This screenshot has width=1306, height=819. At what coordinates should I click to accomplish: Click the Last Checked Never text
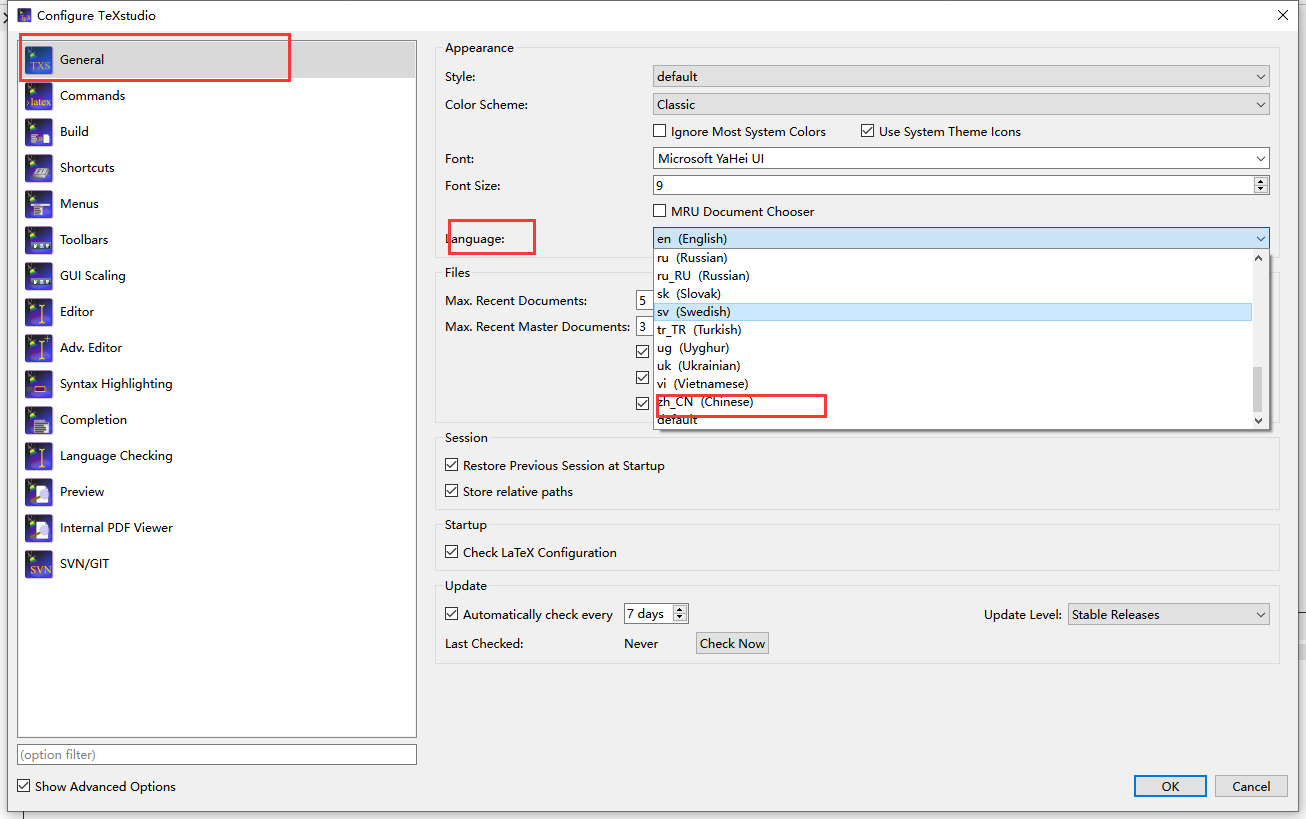(641, 643)
